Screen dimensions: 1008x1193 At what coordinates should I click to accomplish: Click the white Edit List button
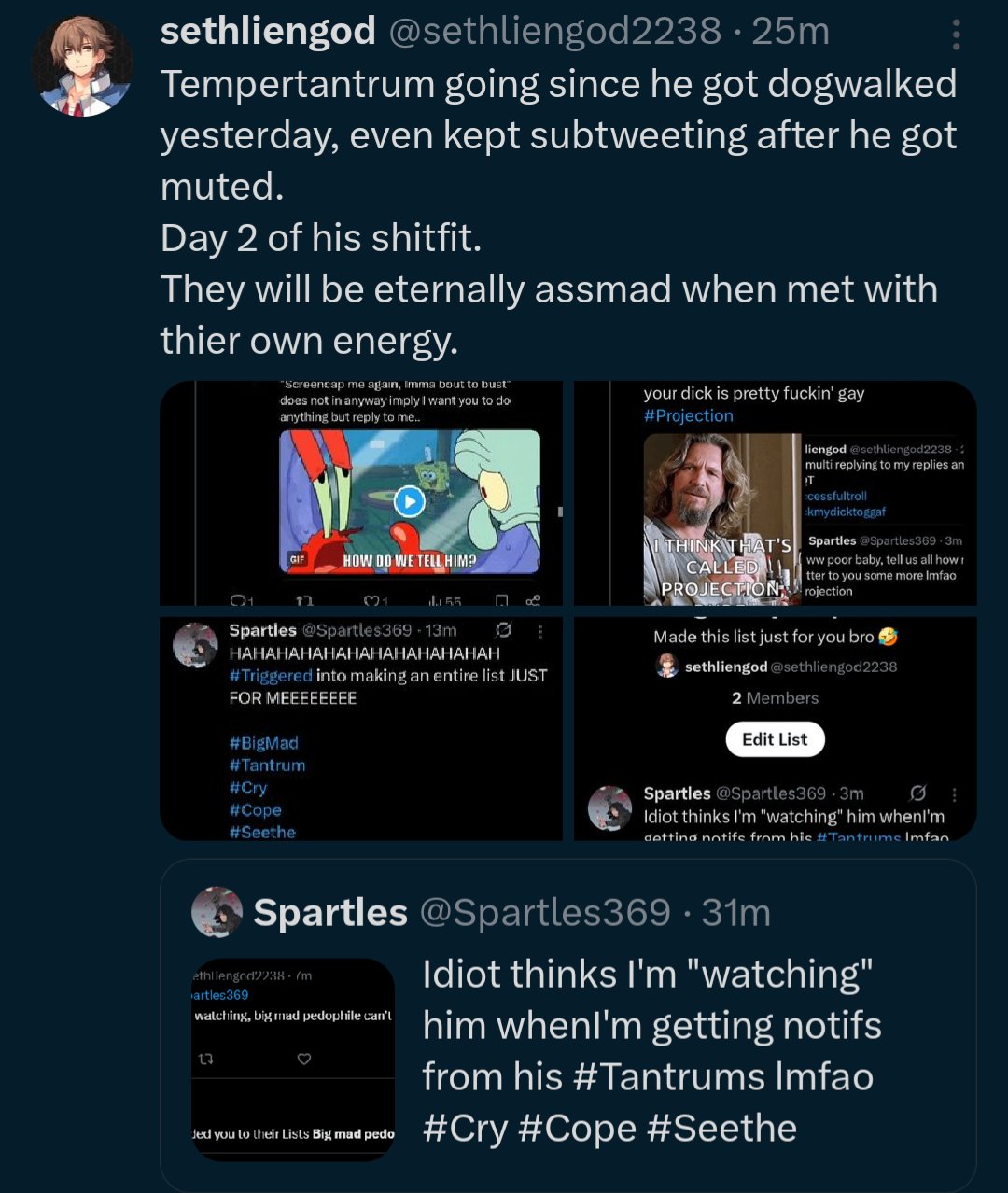(775, 739)
